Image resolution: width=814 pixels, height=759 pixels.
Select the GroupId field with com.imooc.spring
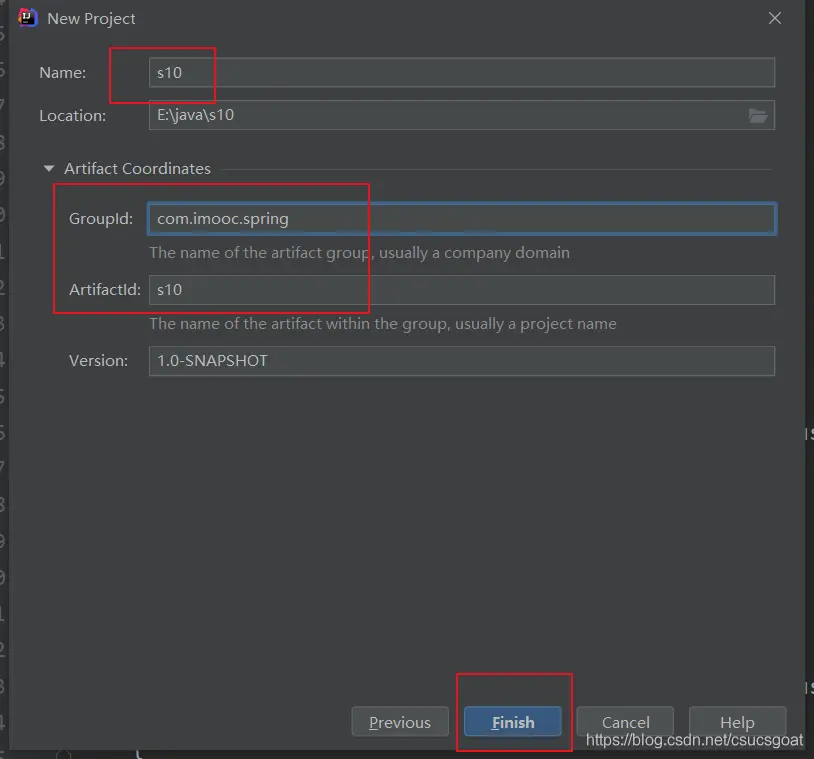(460, 219)
